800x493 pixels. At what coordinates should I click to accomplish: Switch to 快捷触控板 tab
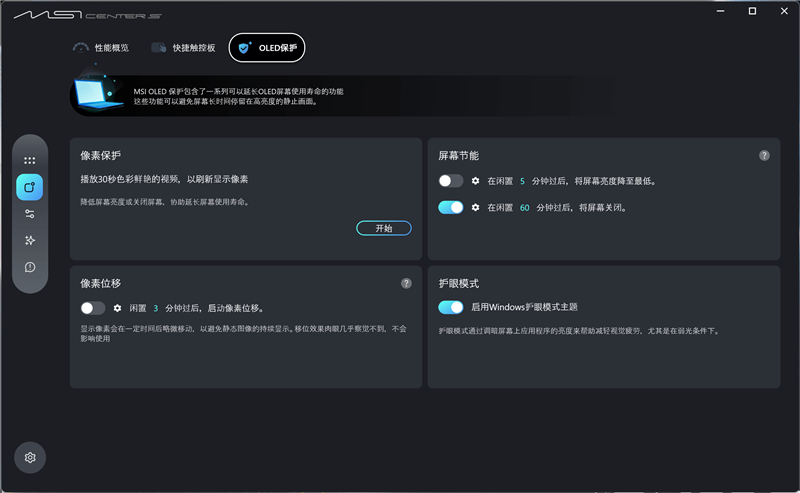[x=183, y=47]
